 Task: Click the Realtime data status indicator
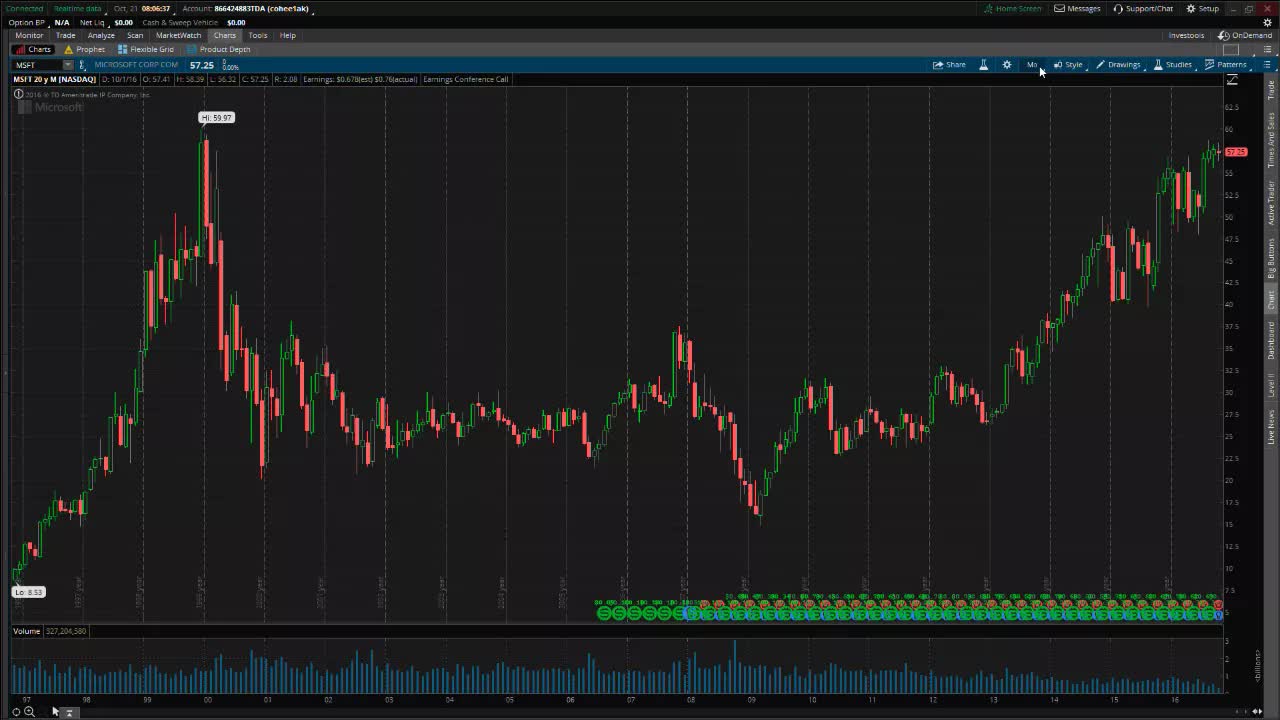coord(78,8)
